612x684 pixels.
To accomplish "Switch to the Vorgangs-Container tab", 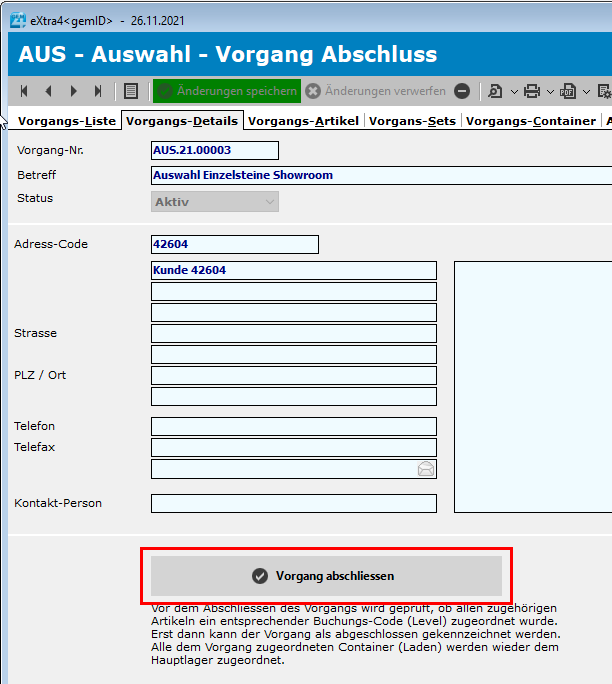I will (x=531, y=121).
